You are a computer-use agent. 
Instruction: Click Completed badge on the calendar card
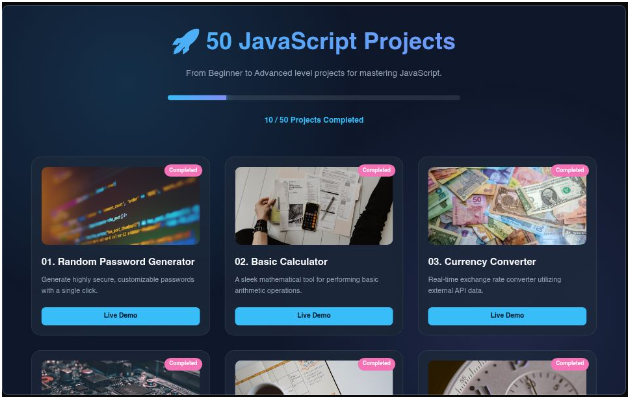(376, 364)
